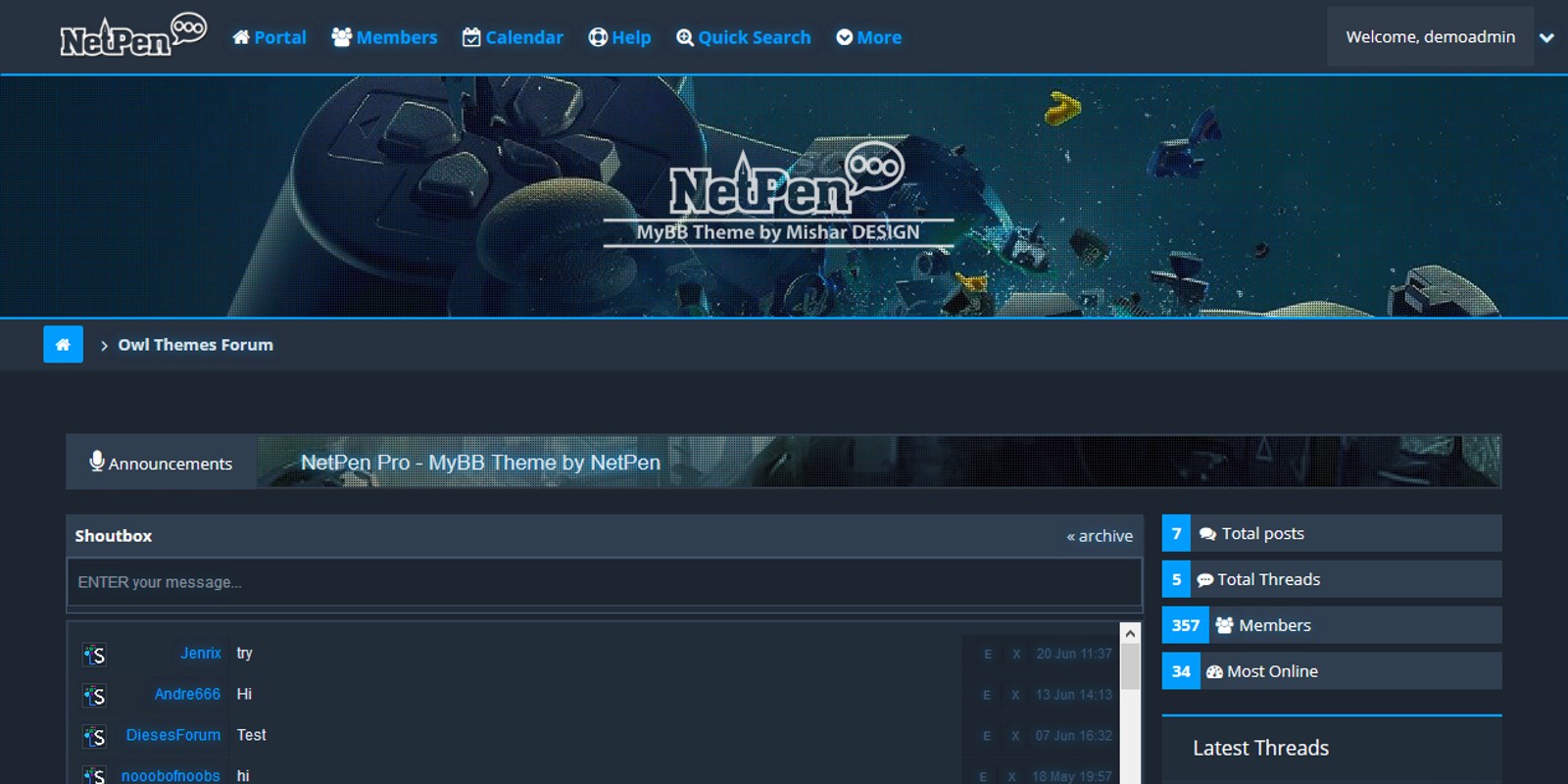Click the home icon in the breadcrumb
Screen dimensions: 1568x784
(x=63, y=344)
